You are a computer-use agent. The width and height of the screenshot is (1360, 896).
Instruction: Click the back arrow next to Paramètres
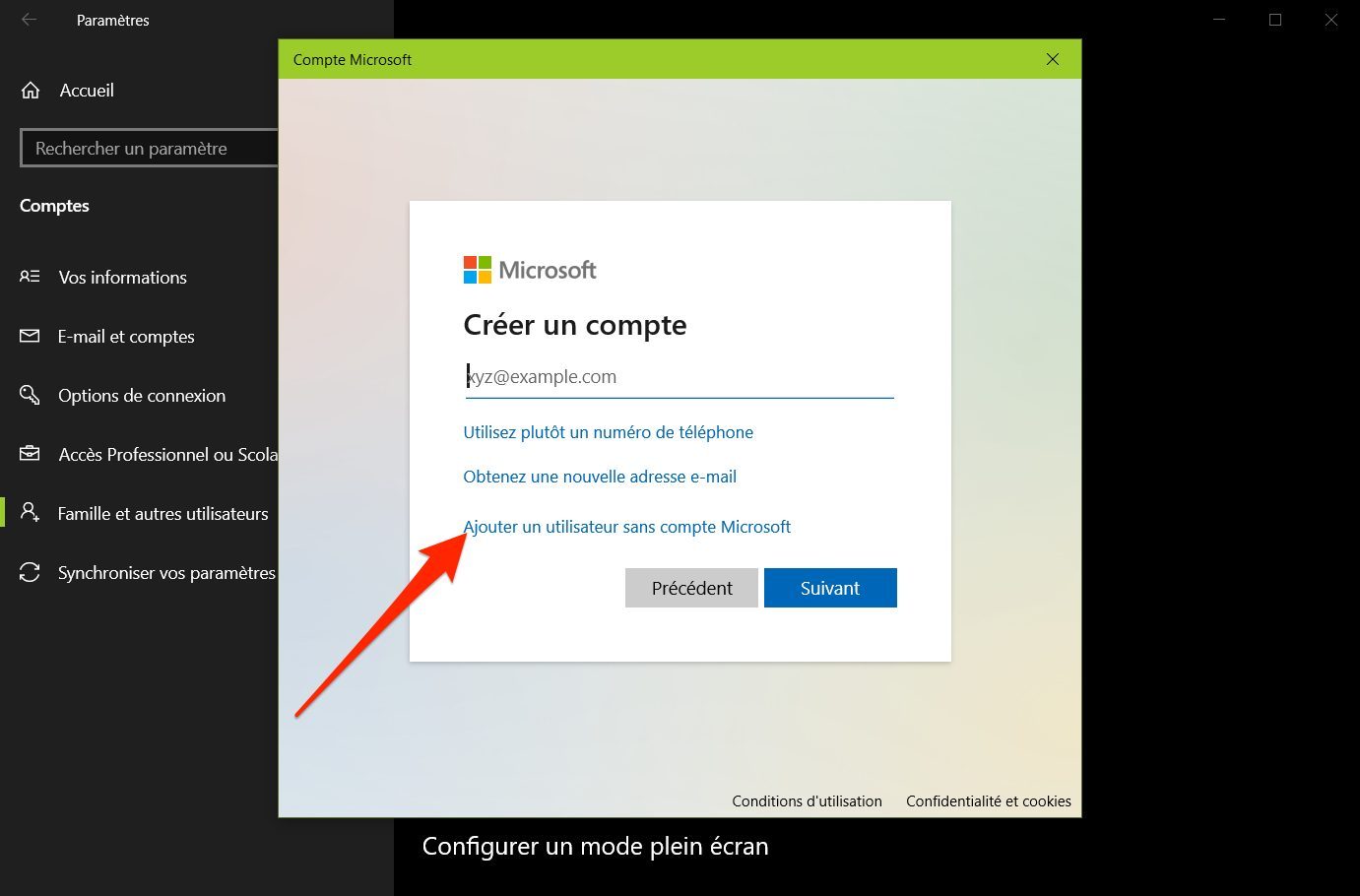(x=30, y=20)
